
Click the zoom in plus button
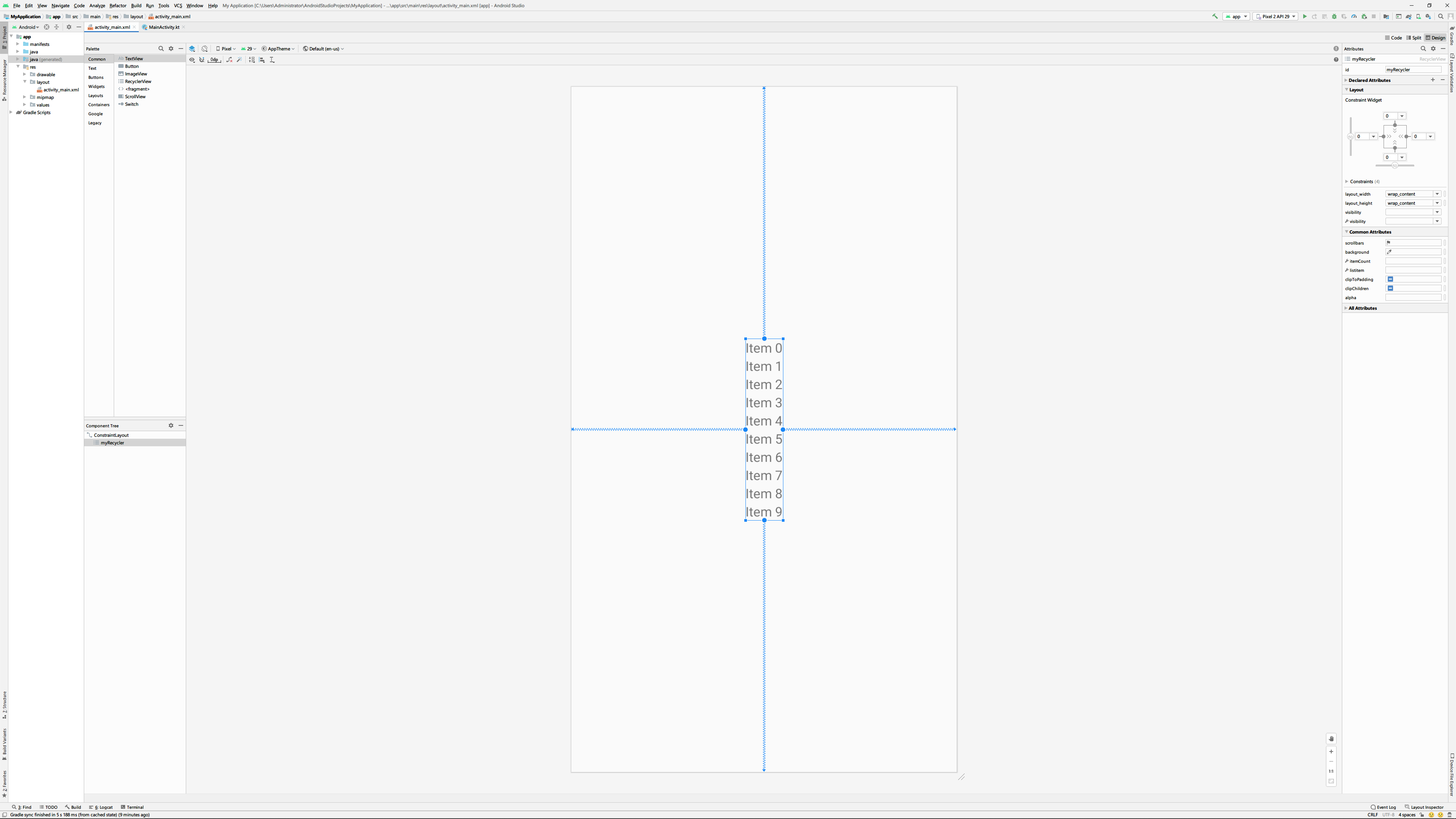[x=1331, y=752]
